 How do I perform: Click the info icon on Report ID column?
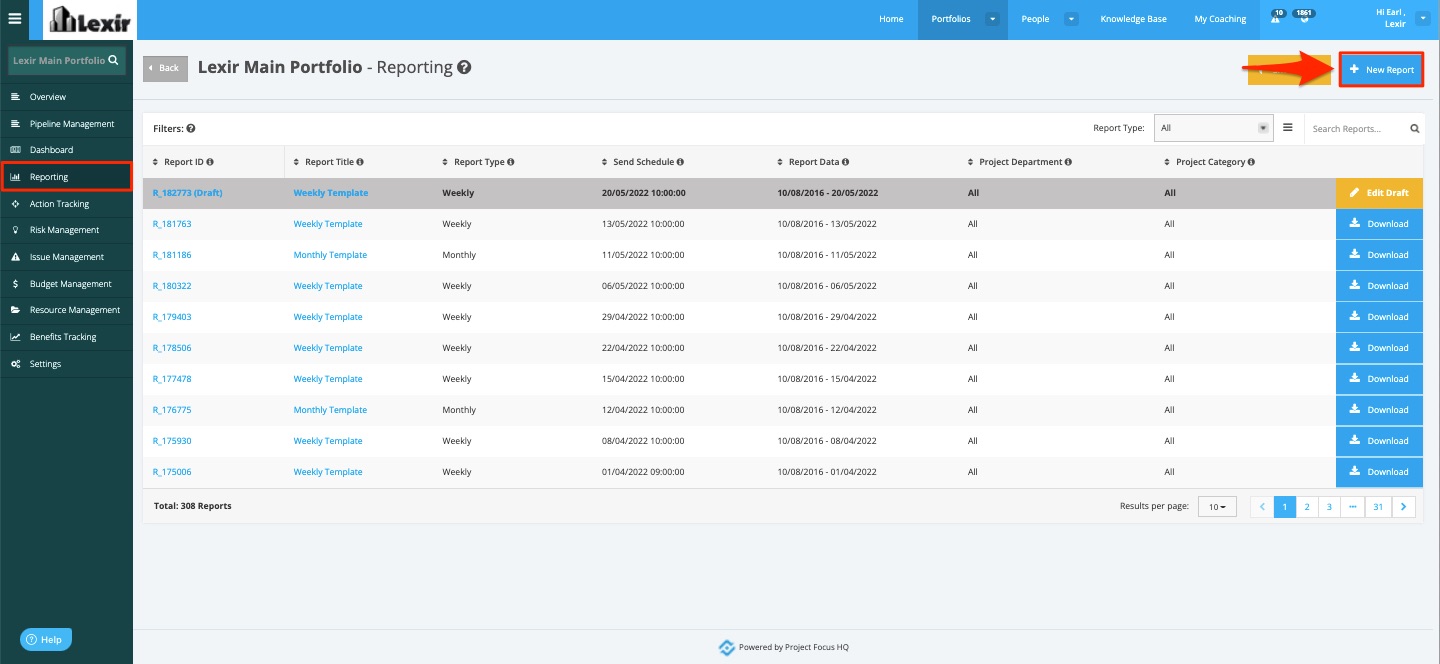tap(210, 162)
